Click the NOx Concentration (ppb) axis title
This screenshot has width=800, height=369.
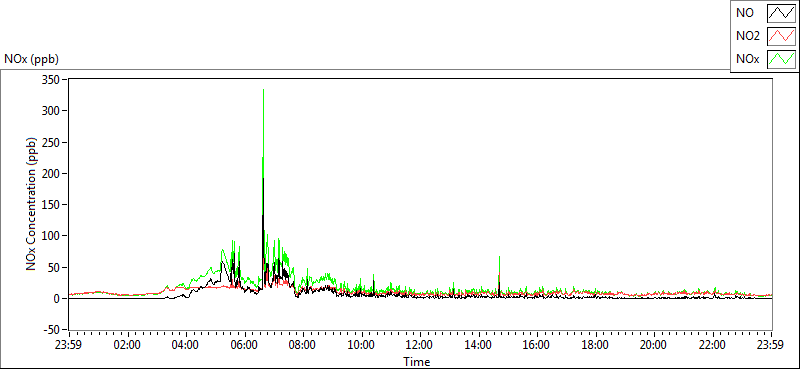(31, 204)
